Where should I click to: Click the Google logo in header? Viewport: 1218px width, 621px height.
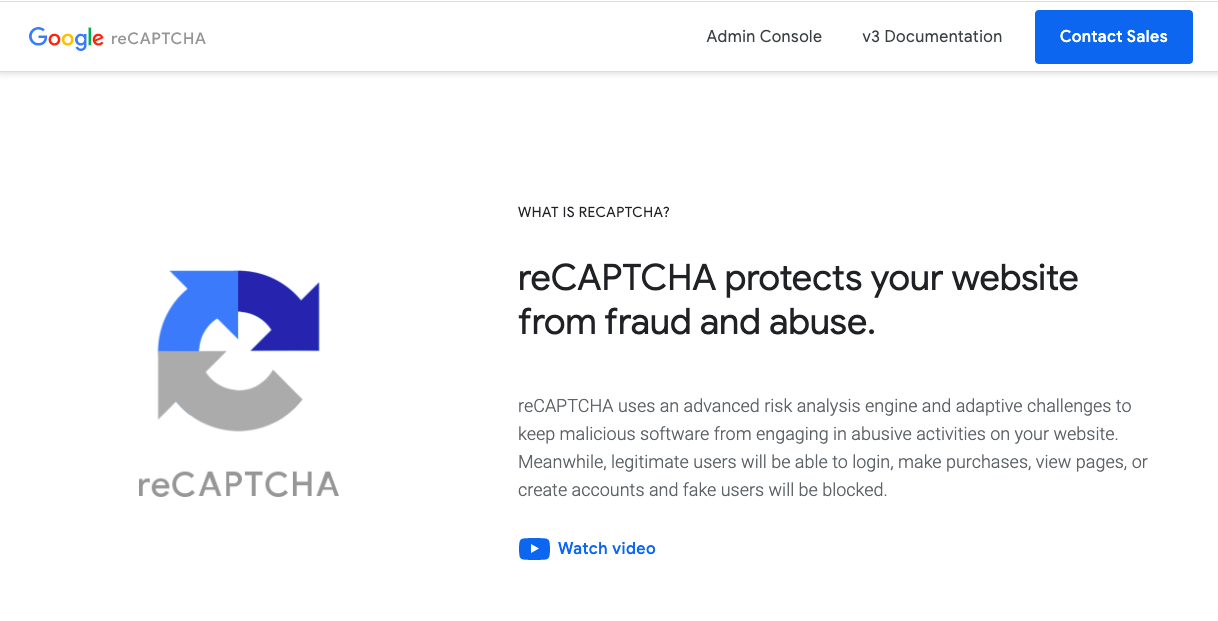[66, 38]
